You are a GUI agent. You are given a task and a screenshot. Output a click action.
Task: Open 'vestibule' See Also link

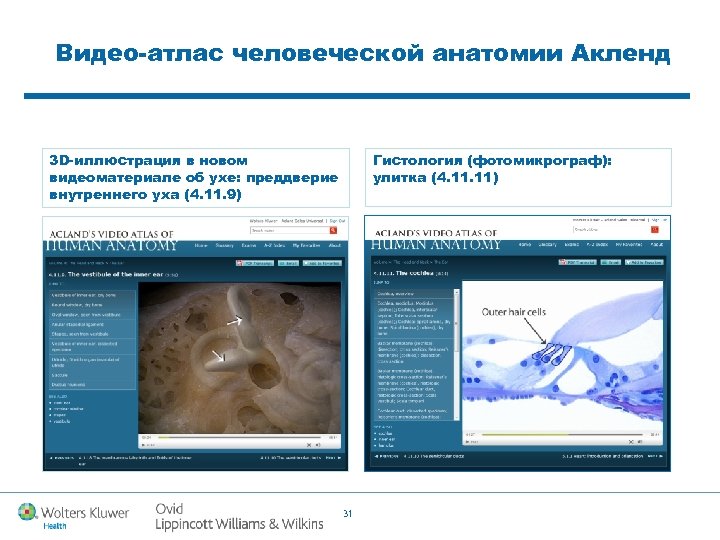click(x=62, y=422)
